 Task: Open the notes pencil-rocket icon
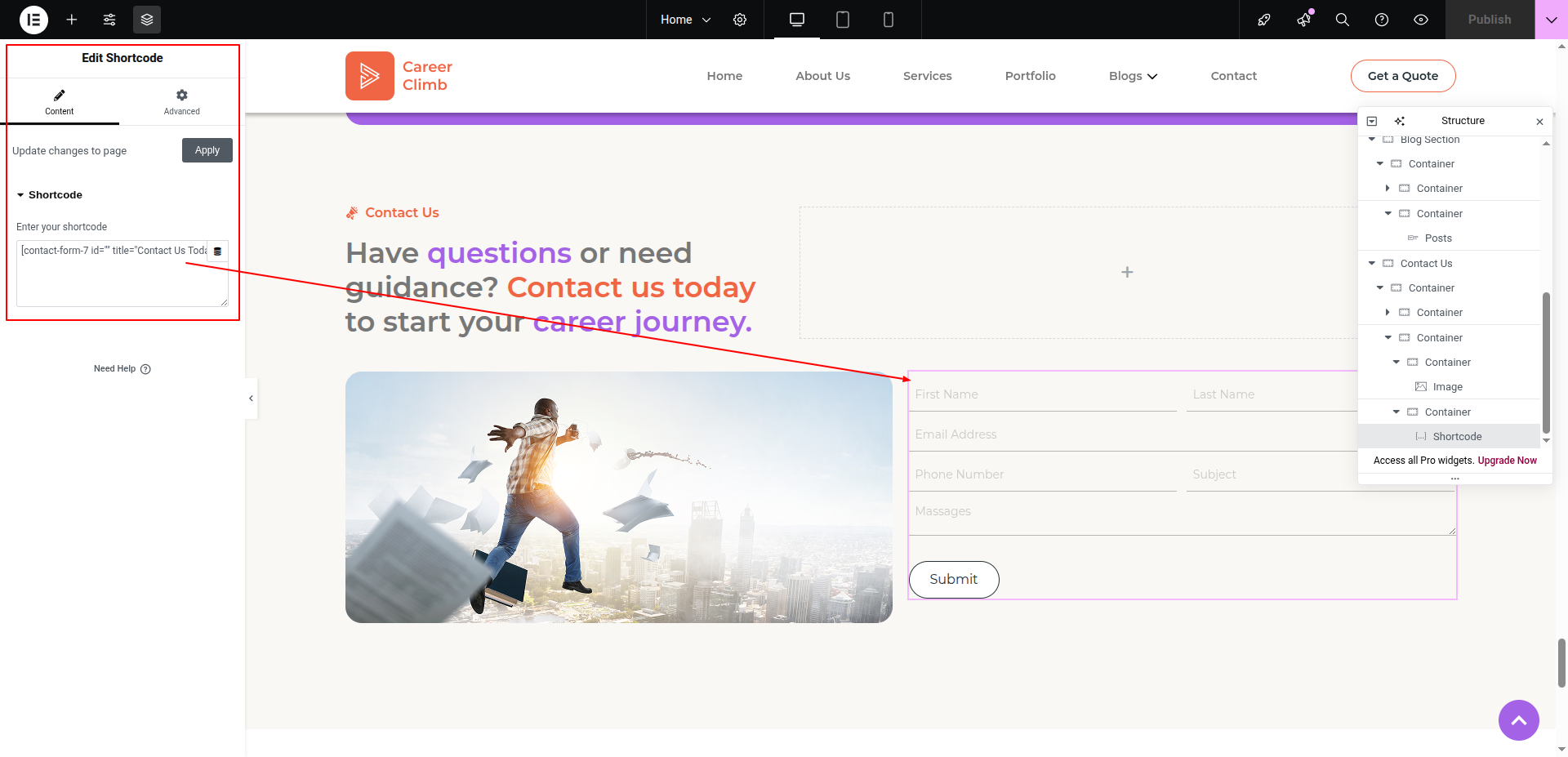point(1264,20)
